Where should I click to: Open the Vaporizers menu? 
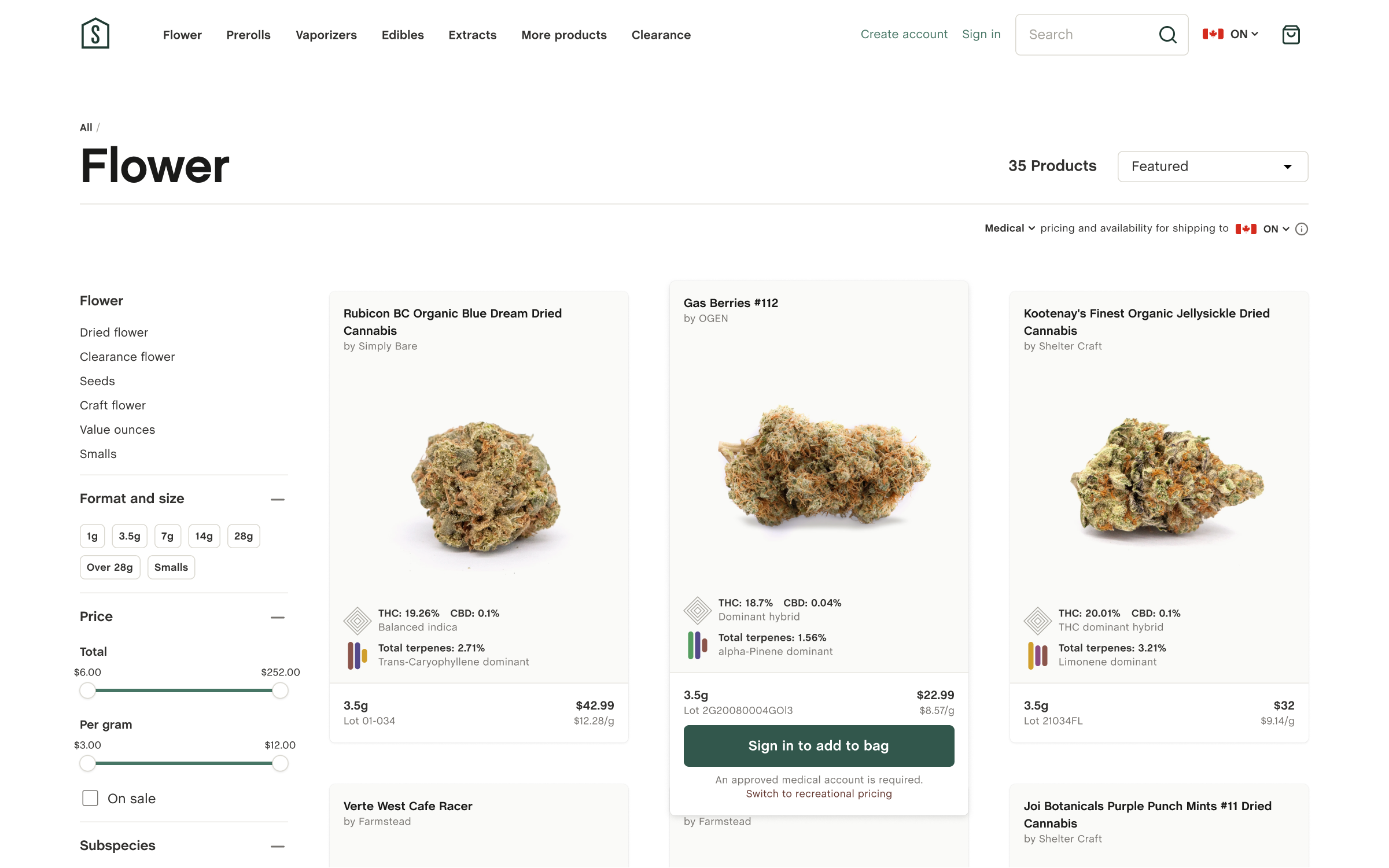click(326, 35)
